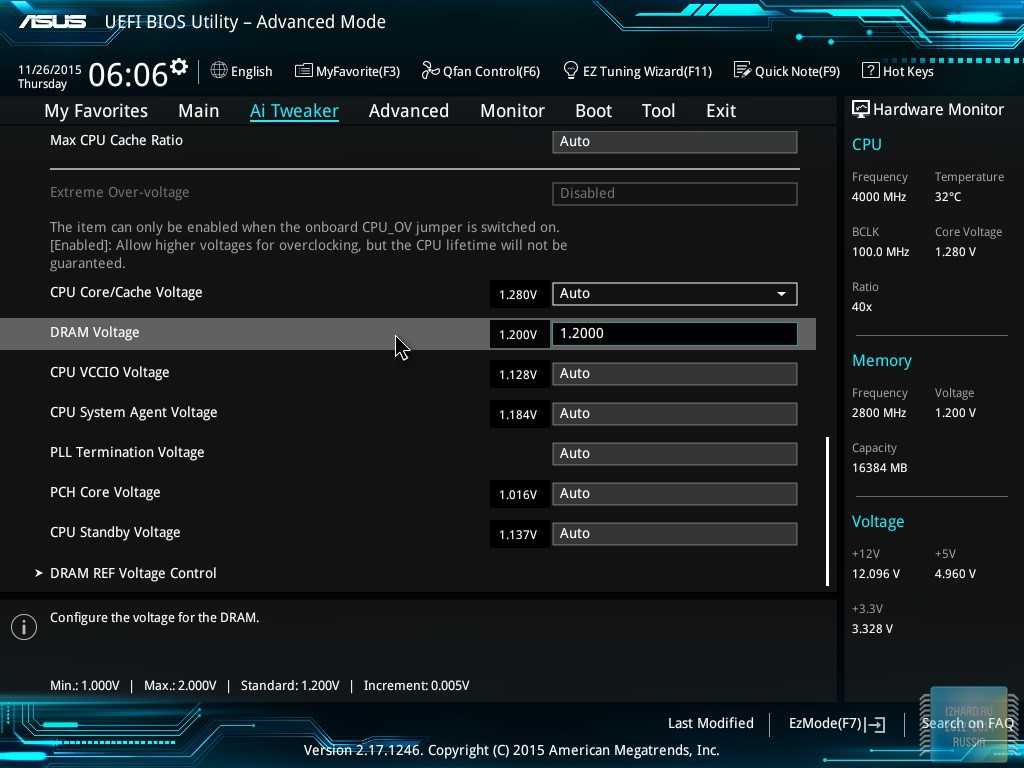
Task: Select the CPU VCCIO Voltage Auto field
Action: tap(674, 373)
